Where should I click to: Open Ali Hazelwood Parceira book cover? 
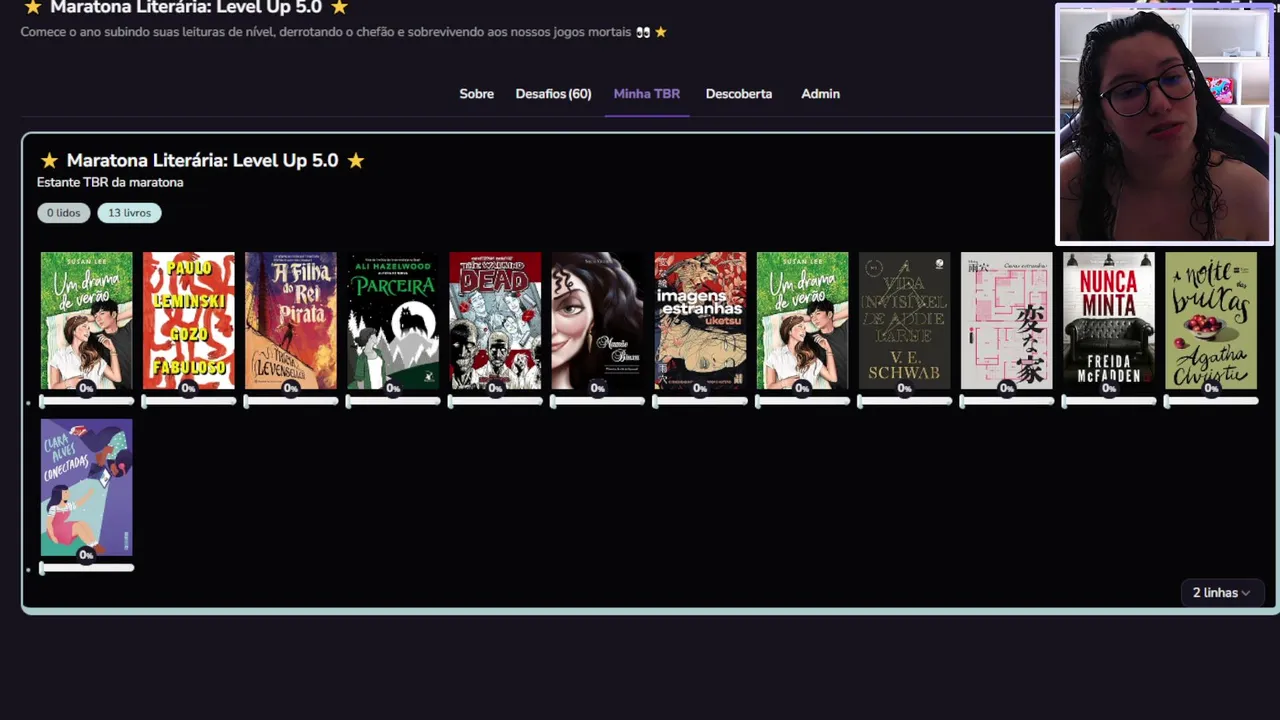393,320
